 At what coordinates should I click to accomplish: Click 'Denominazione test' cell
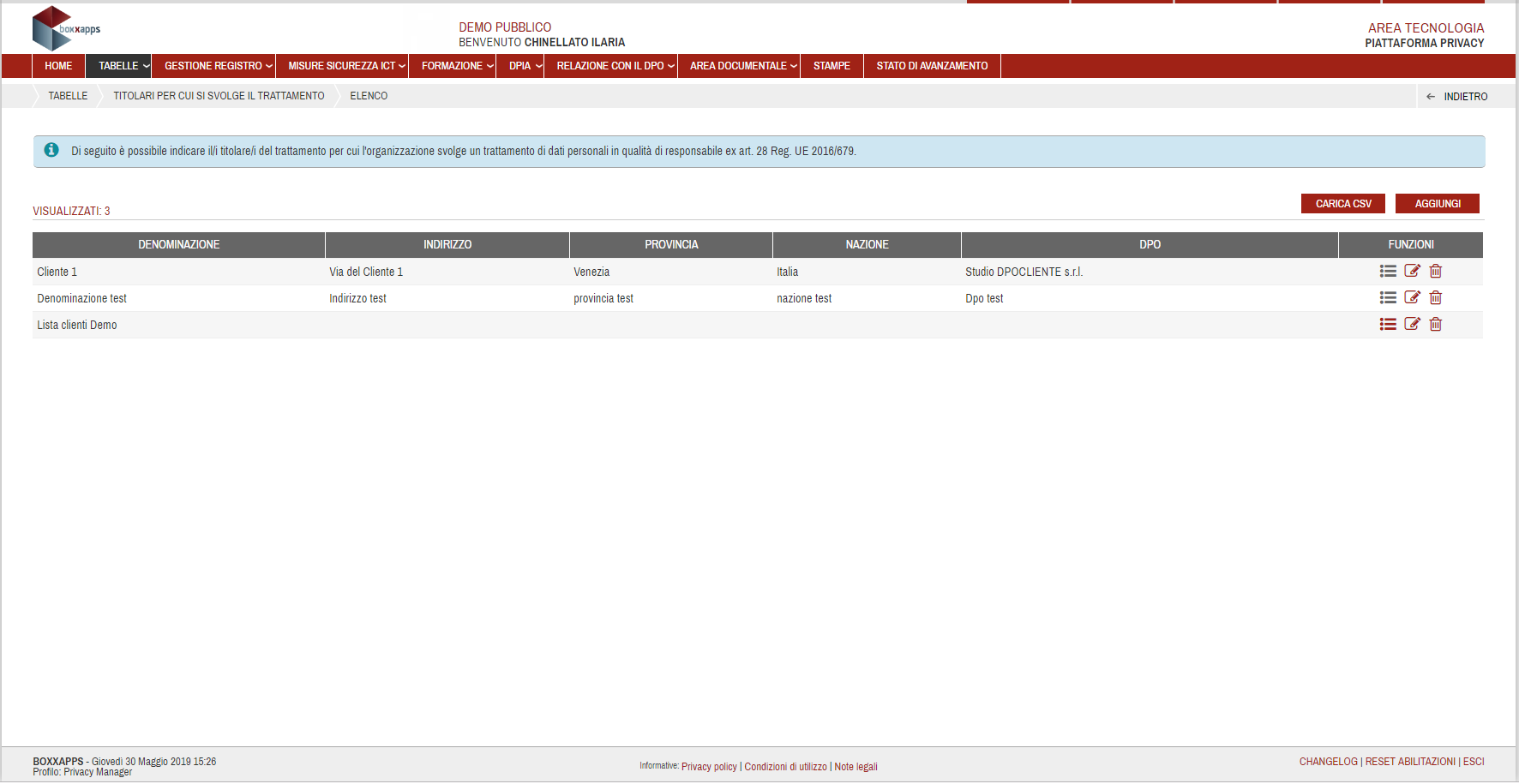(x=178, y=298)
